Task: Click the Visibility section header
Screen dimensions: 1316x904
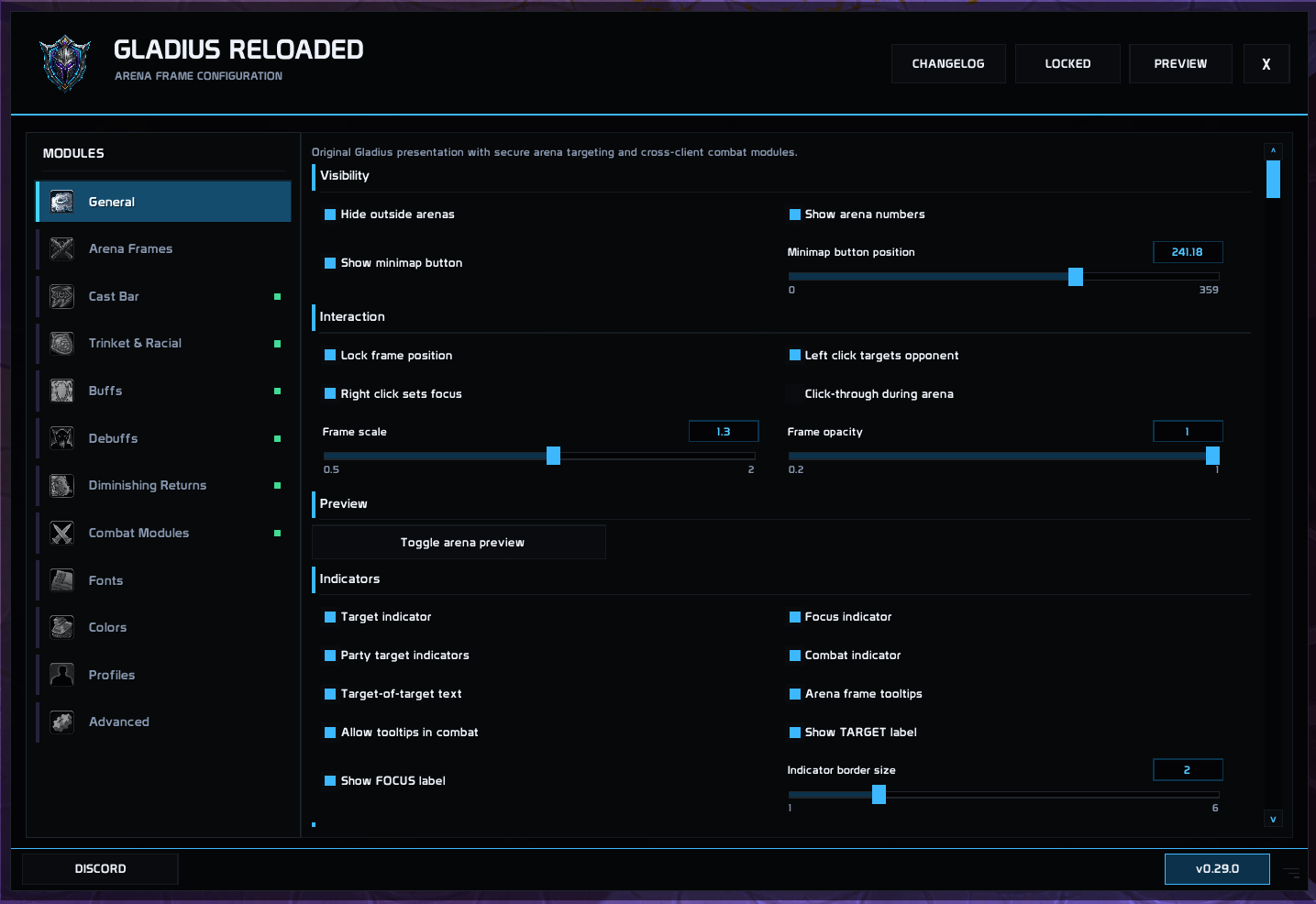Action: pos(345,176)
